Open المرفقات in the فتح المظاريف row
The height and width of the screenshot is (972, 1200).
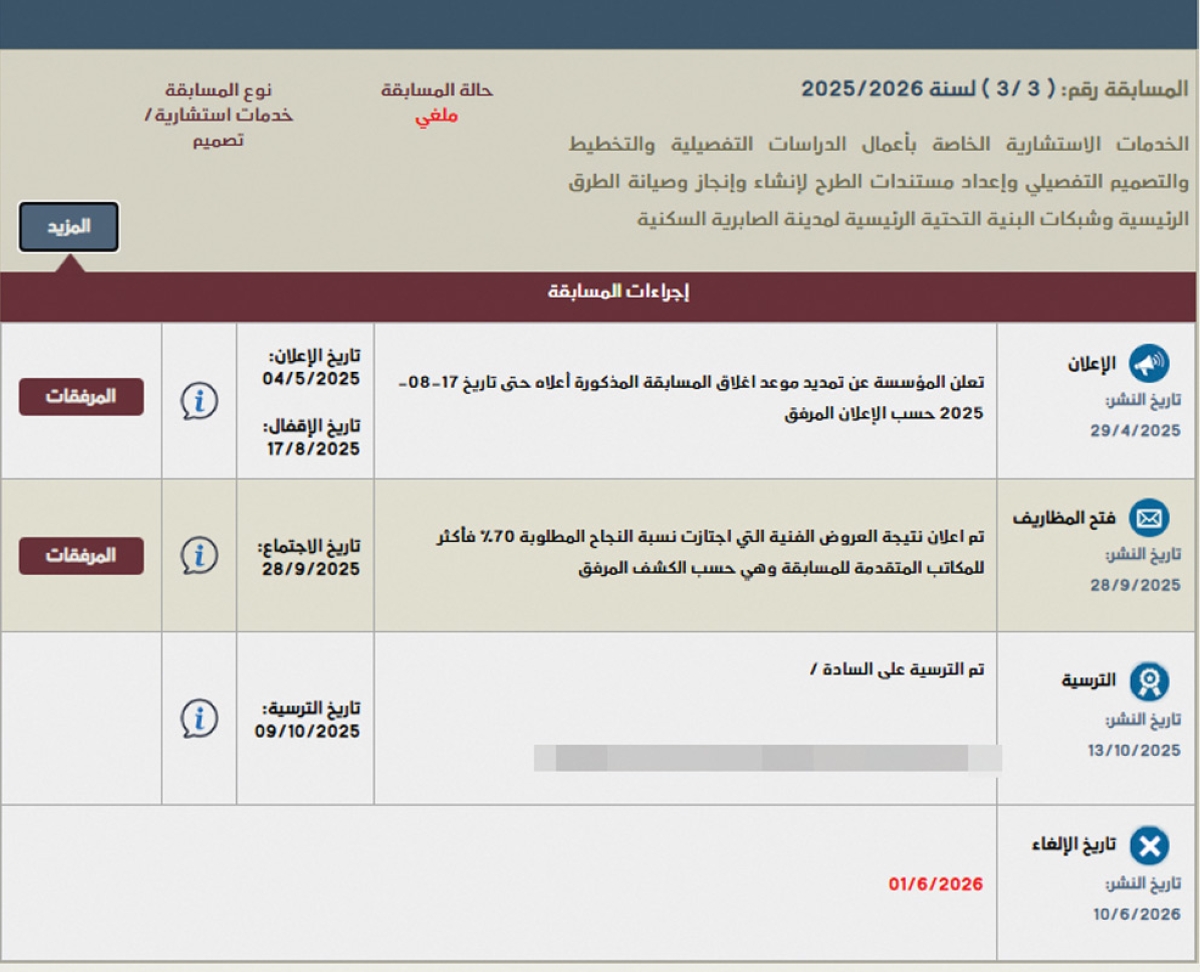click(81, 556)
